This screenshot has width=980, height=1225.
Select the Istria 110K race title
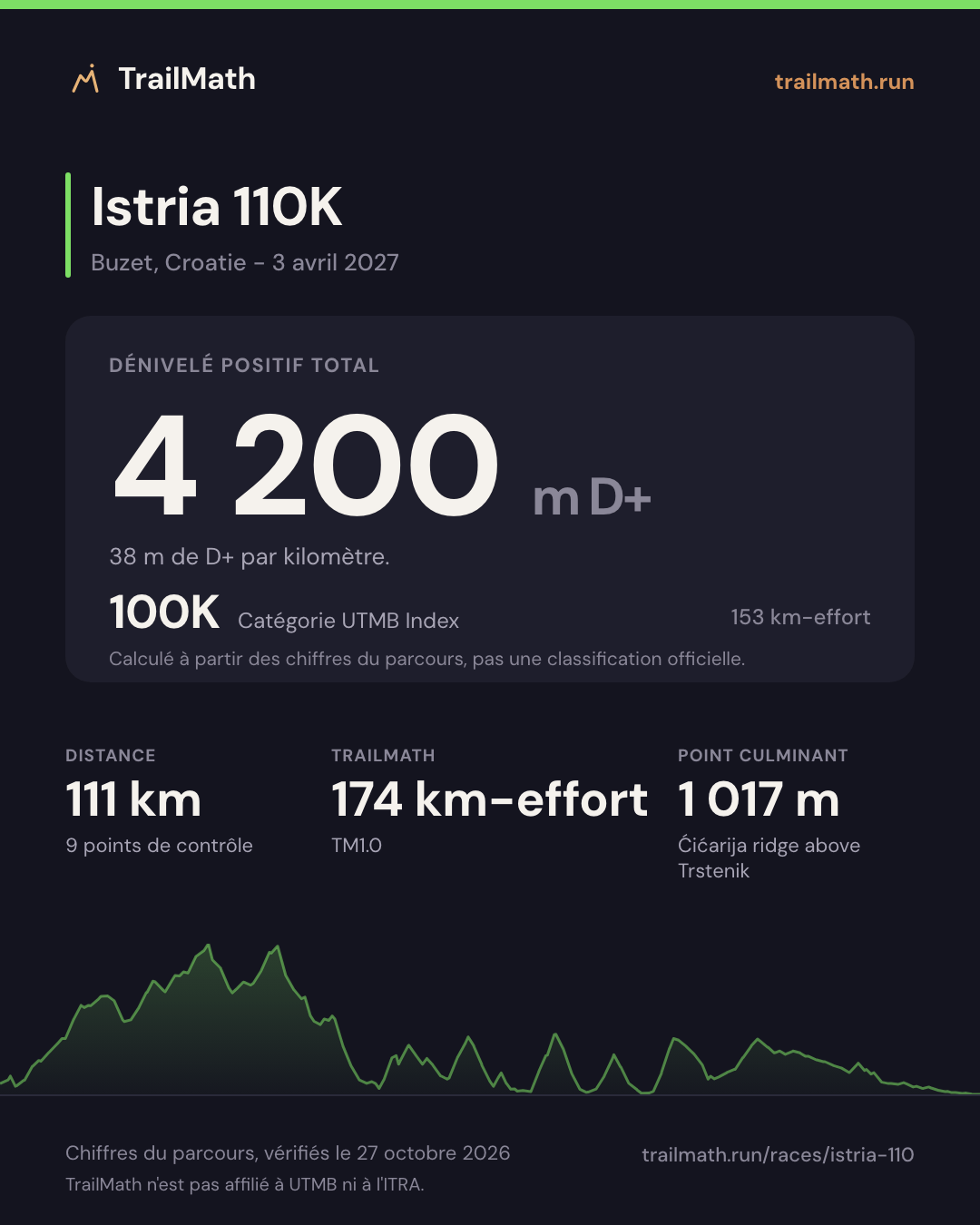pos(217,207)
